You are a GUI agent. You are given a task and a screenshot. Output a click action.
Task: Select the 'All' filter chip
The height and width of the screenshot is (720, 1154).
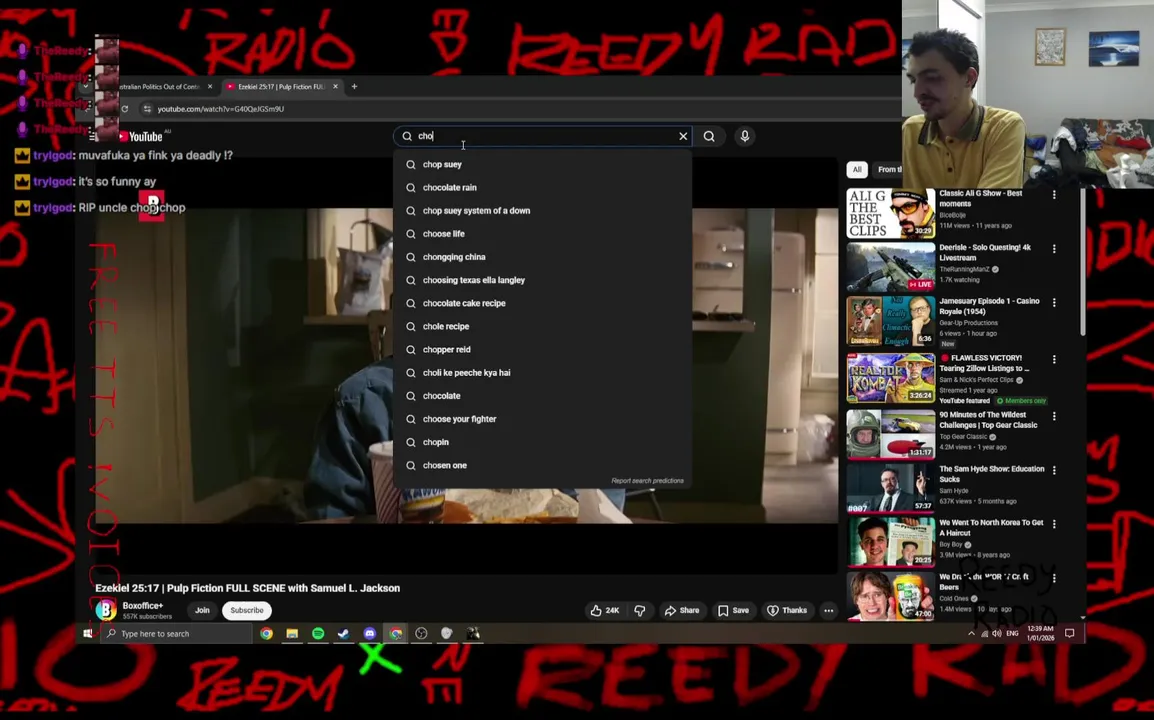pos(857,169)
